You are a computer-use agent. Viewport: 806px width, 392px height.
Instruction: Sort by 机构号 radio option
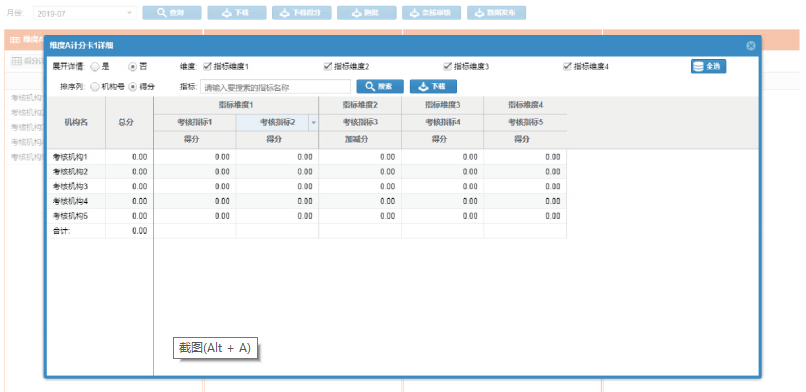point(95,87)
